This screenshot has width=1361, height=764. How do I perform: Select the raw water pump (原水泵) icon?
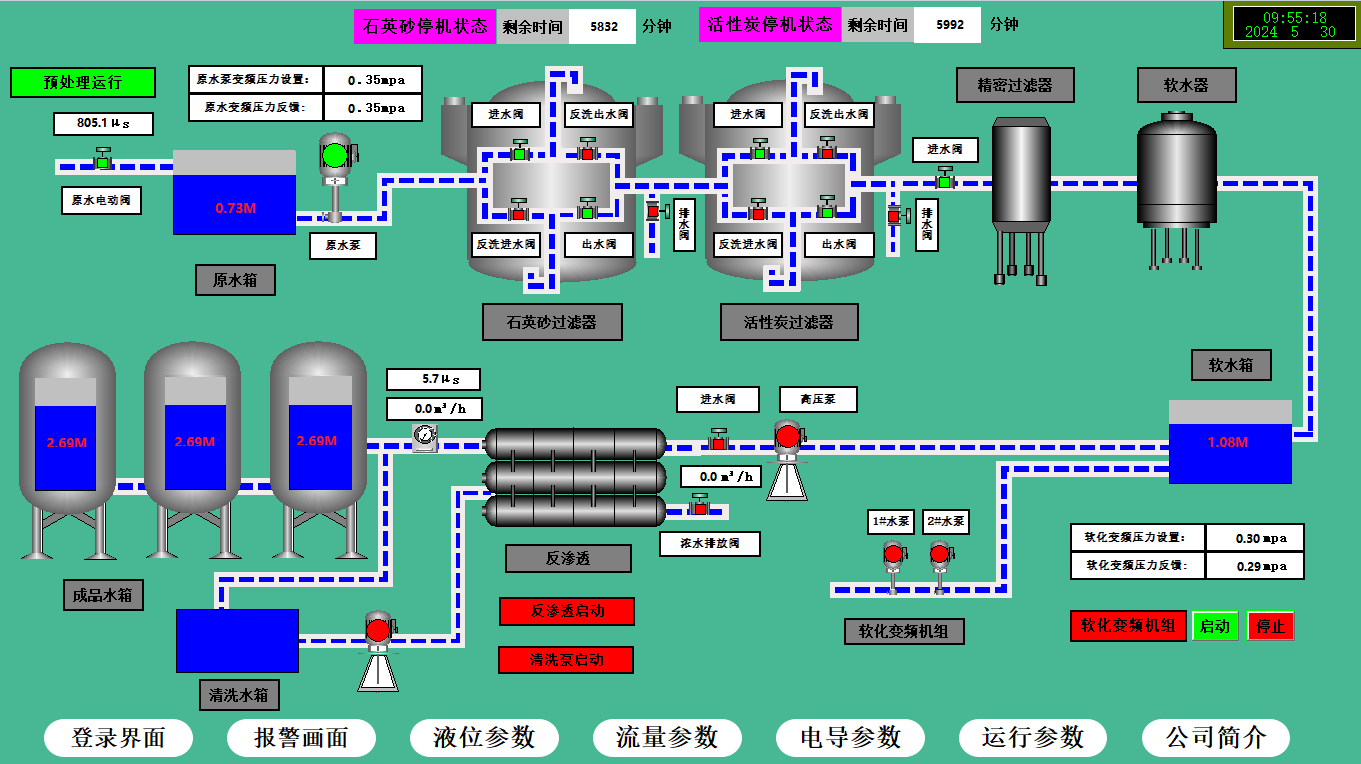click(337, 176)
